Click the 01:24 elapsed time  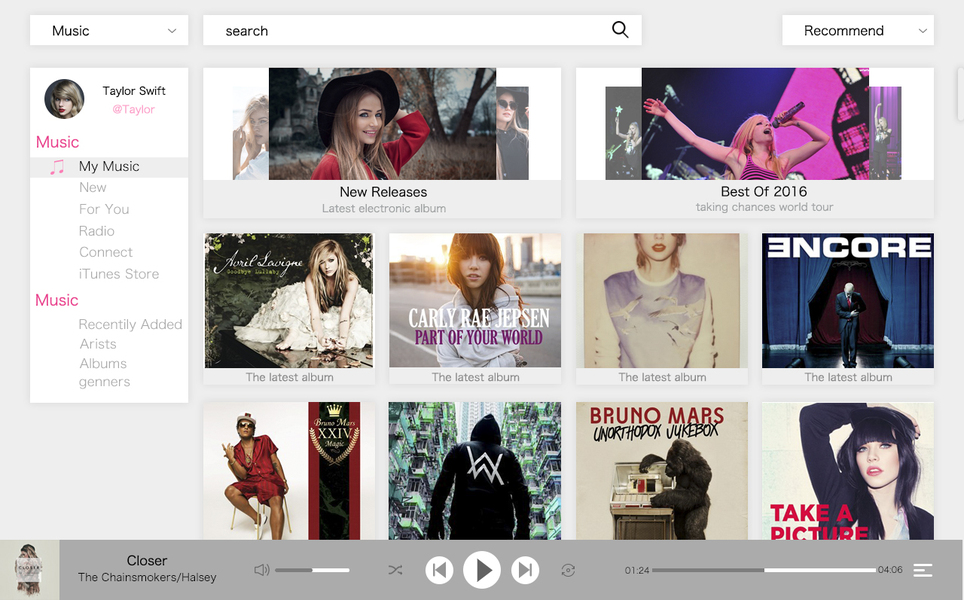point(637,570)
